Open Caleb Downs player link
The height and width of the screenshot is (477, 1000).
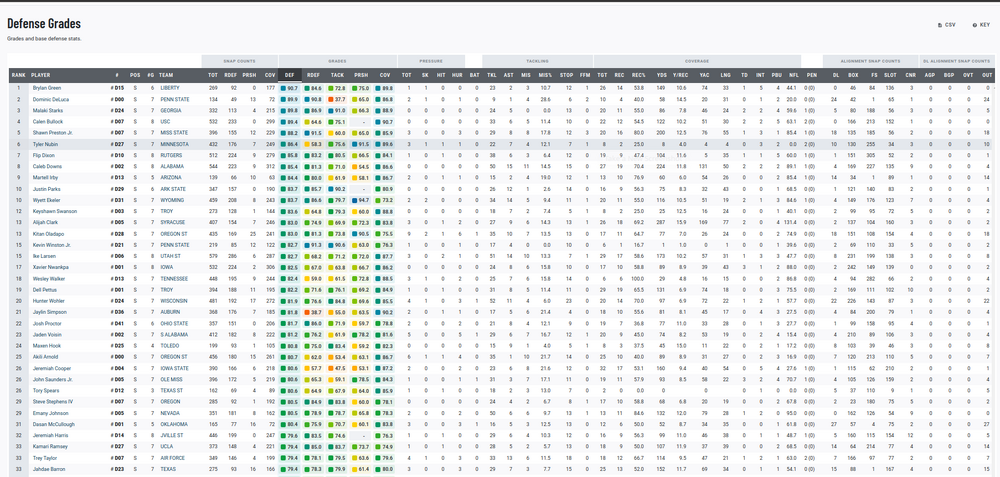coord(46,167)
